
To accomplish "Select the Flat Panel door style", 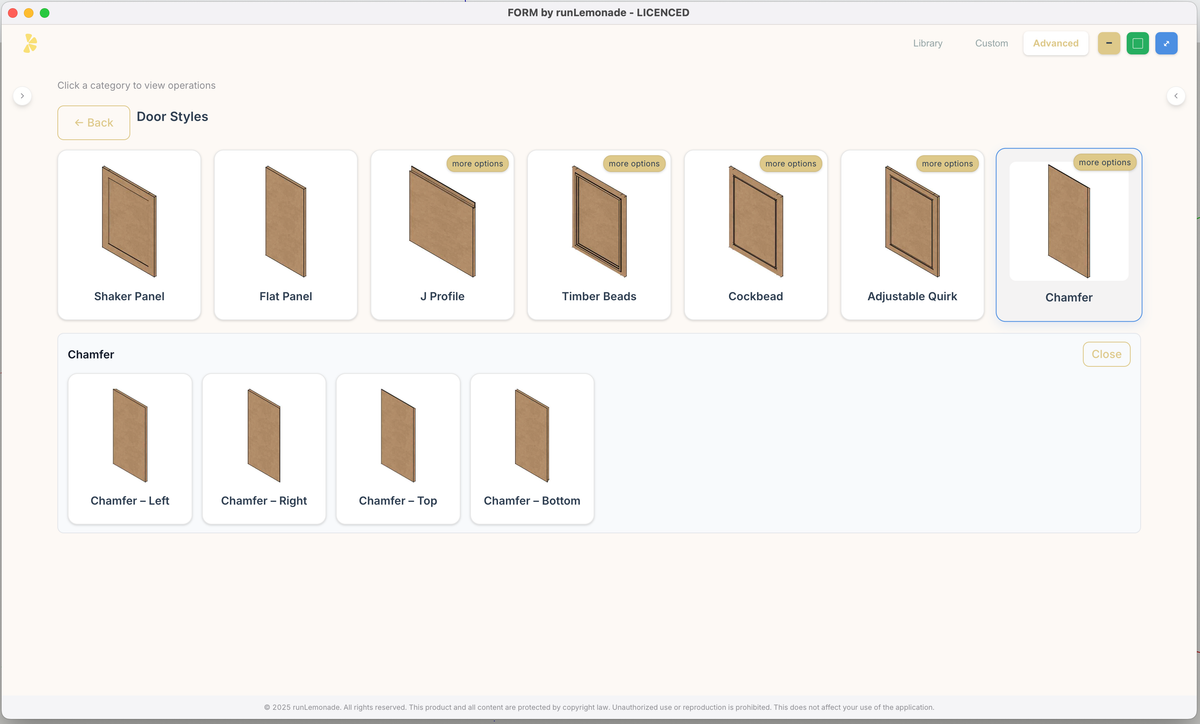I will point(285,235).
